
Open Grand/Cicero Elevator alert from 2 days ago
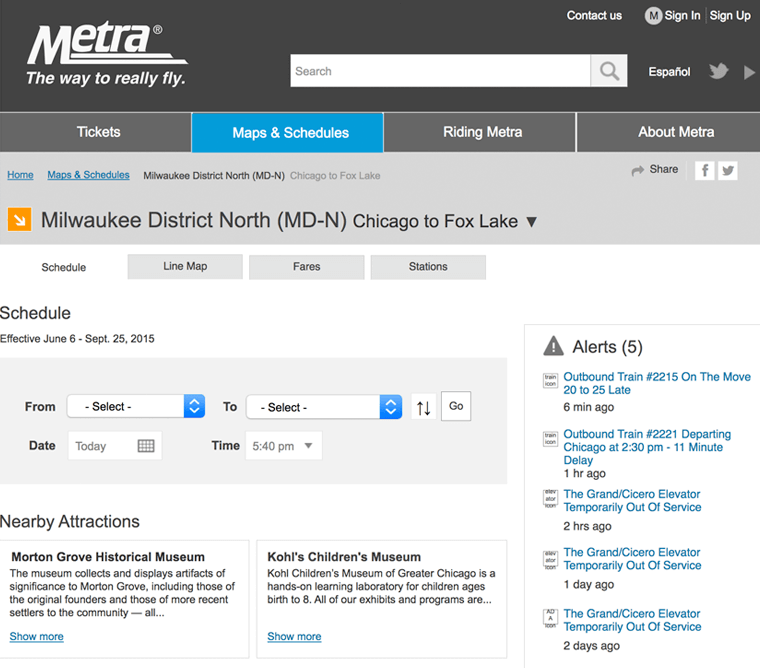[632, 620]
